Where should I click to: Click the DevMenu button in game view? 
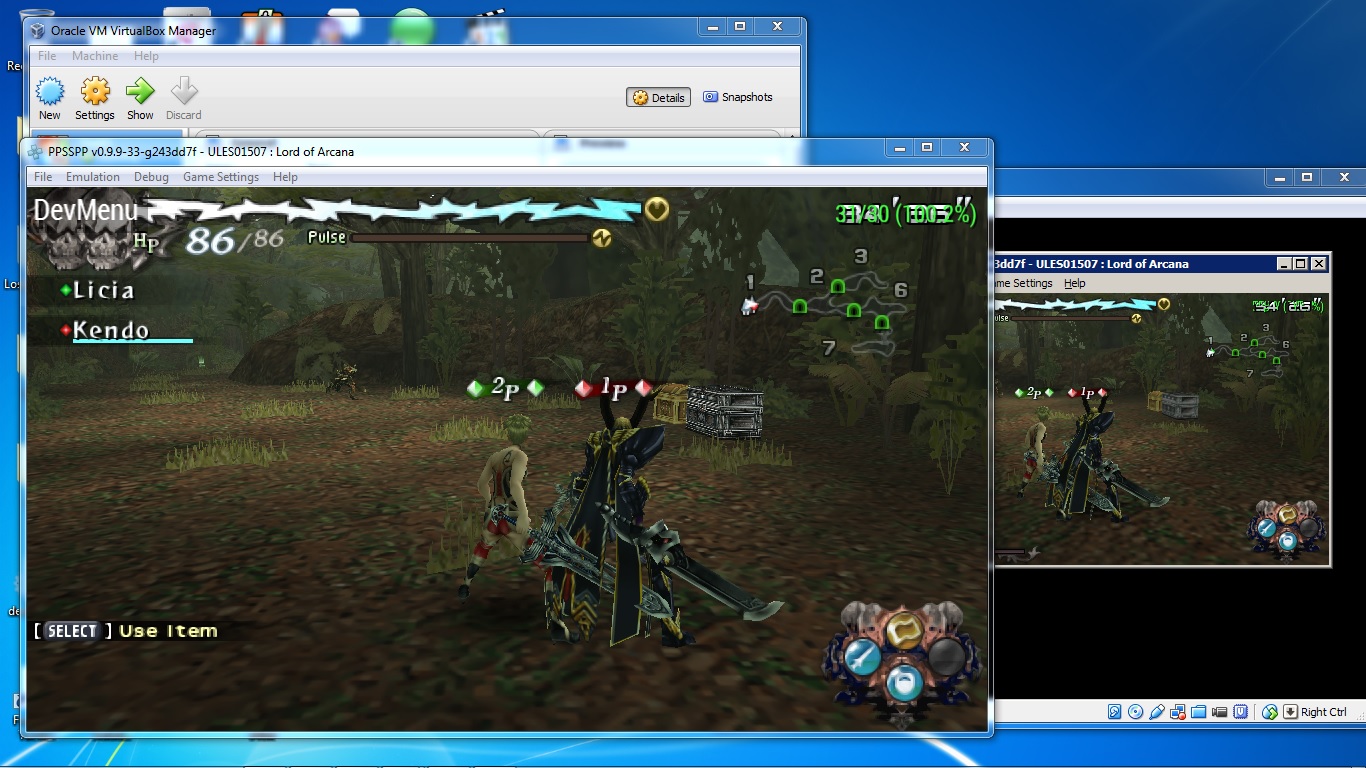(86, 210)
